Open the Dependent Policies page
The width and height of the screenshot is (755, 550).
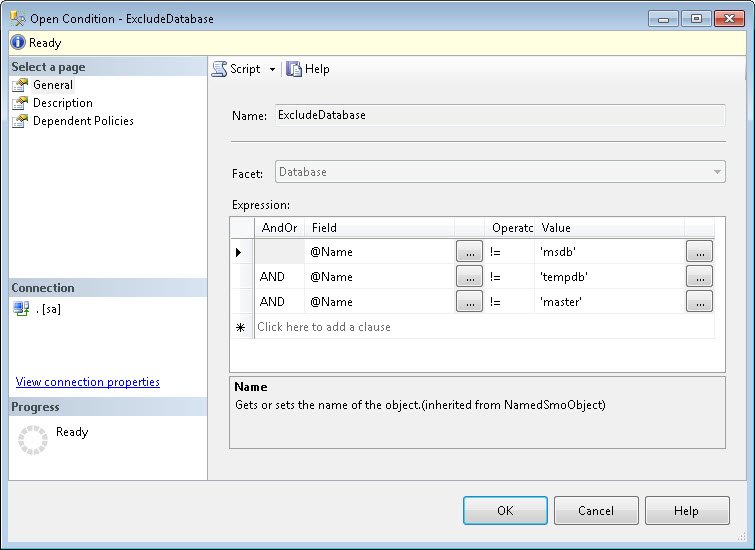83,120
